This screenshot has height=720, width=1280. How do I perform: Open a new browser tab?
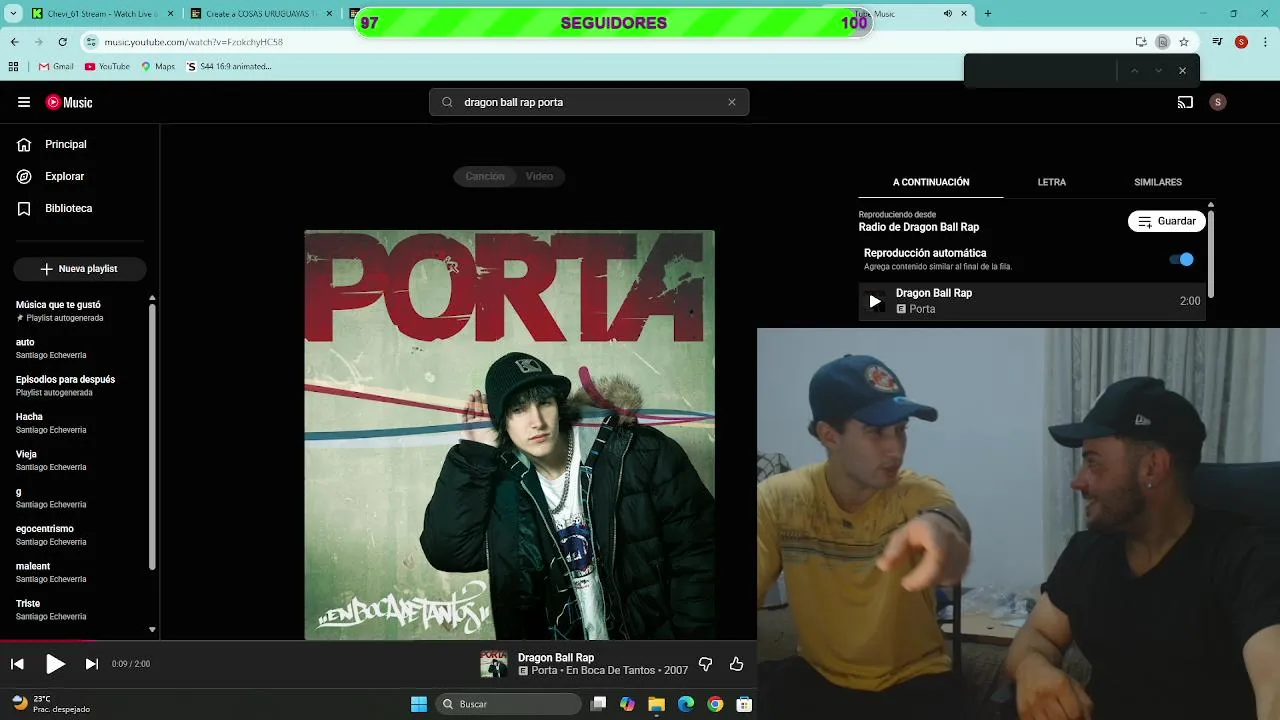(x=988, y=14)
